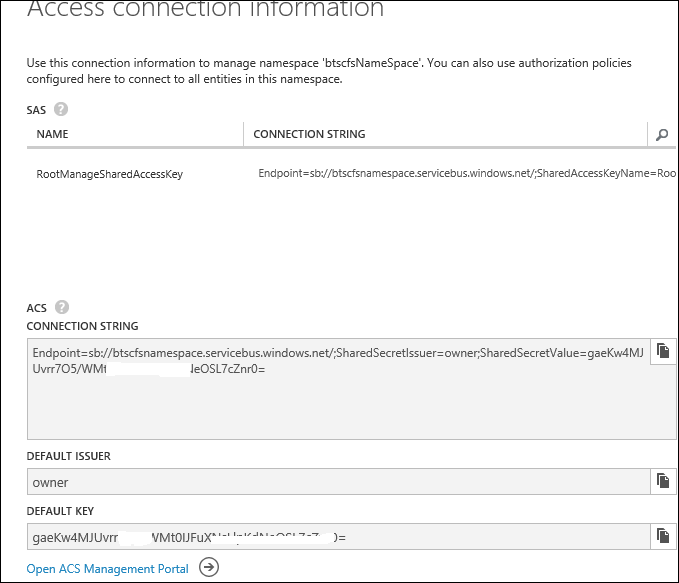Copy the default issuer value
The height and width of the screenshot is (583, 679).
coord(663,481)
